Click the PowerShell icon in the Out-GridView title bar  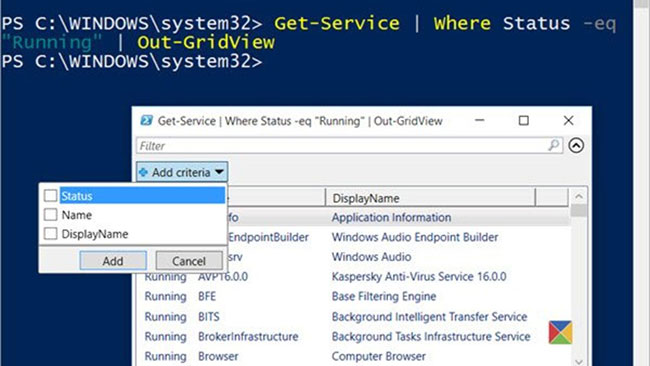(x=146, y=121)
